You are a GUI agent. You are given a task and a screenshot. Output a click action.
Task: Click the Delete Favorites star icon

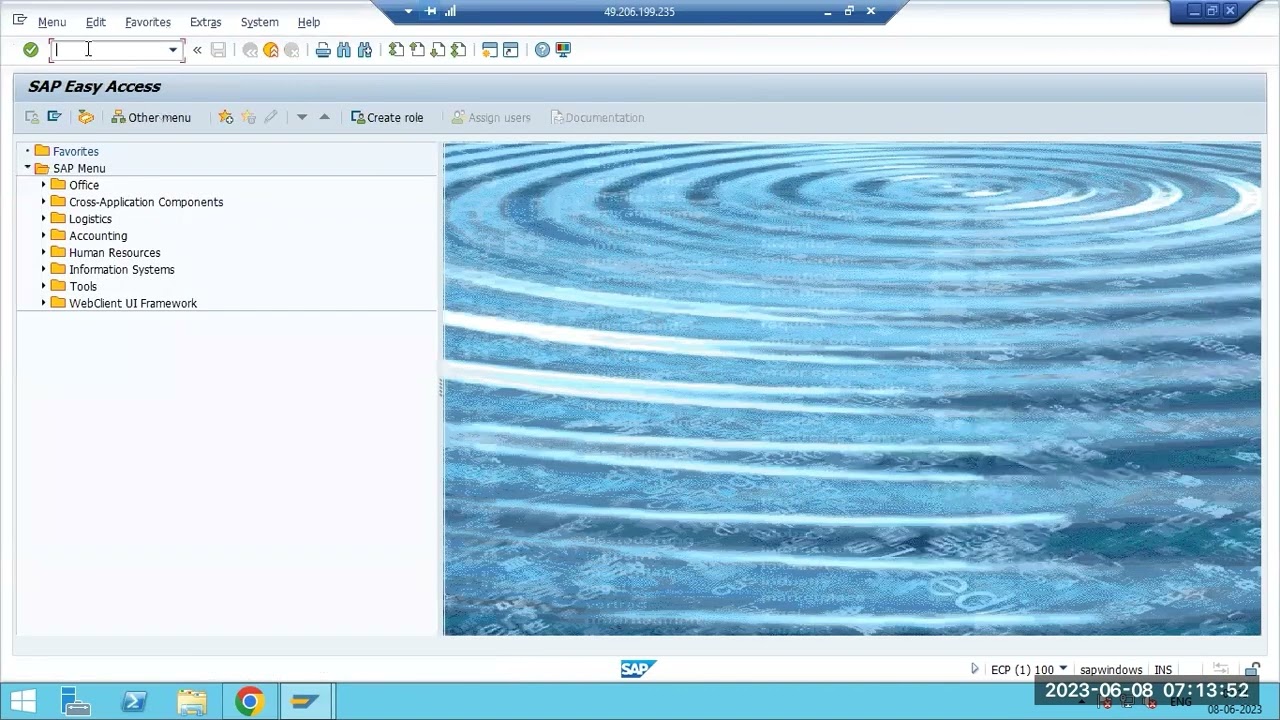(x=248, y=117)
